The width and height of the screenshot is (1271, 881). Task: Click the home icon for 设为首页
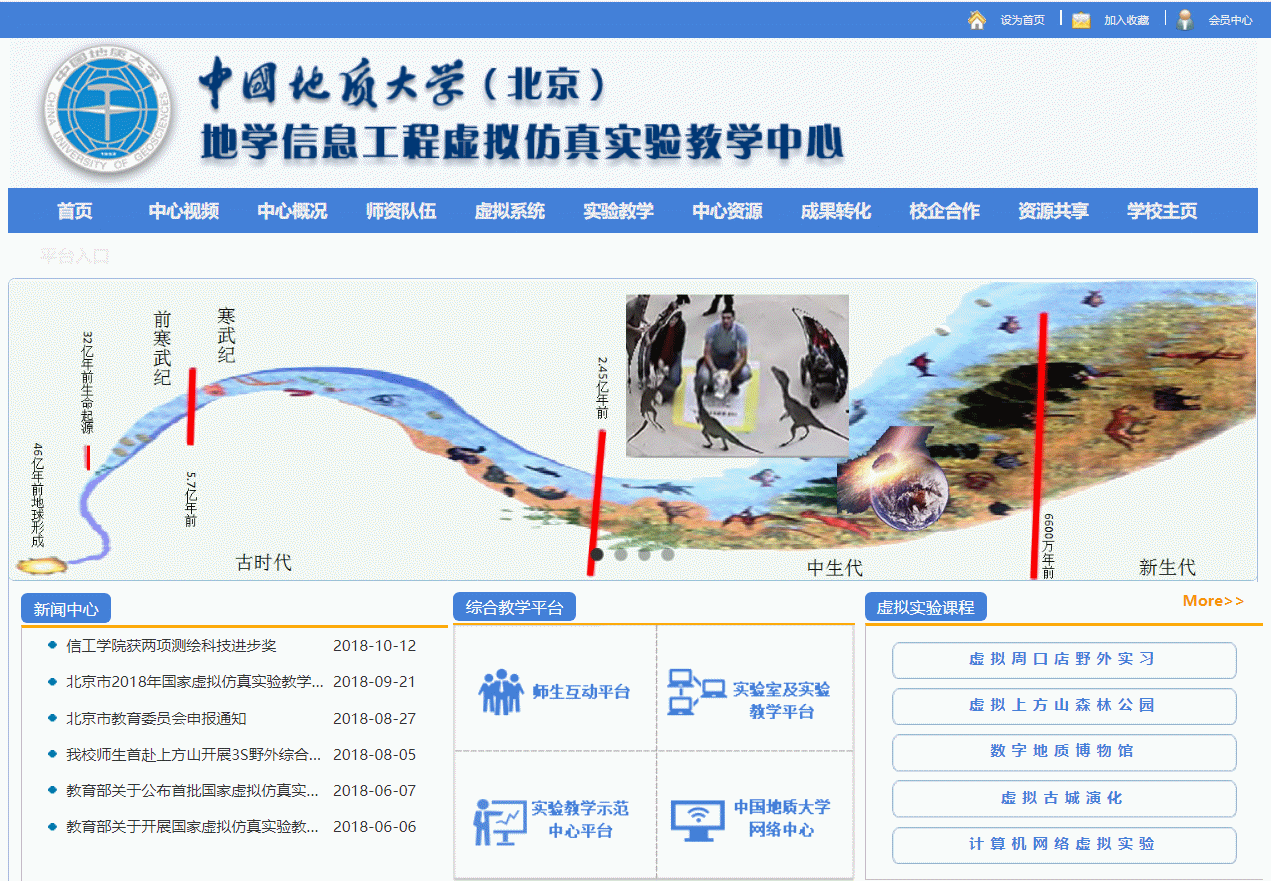point(976,20)
